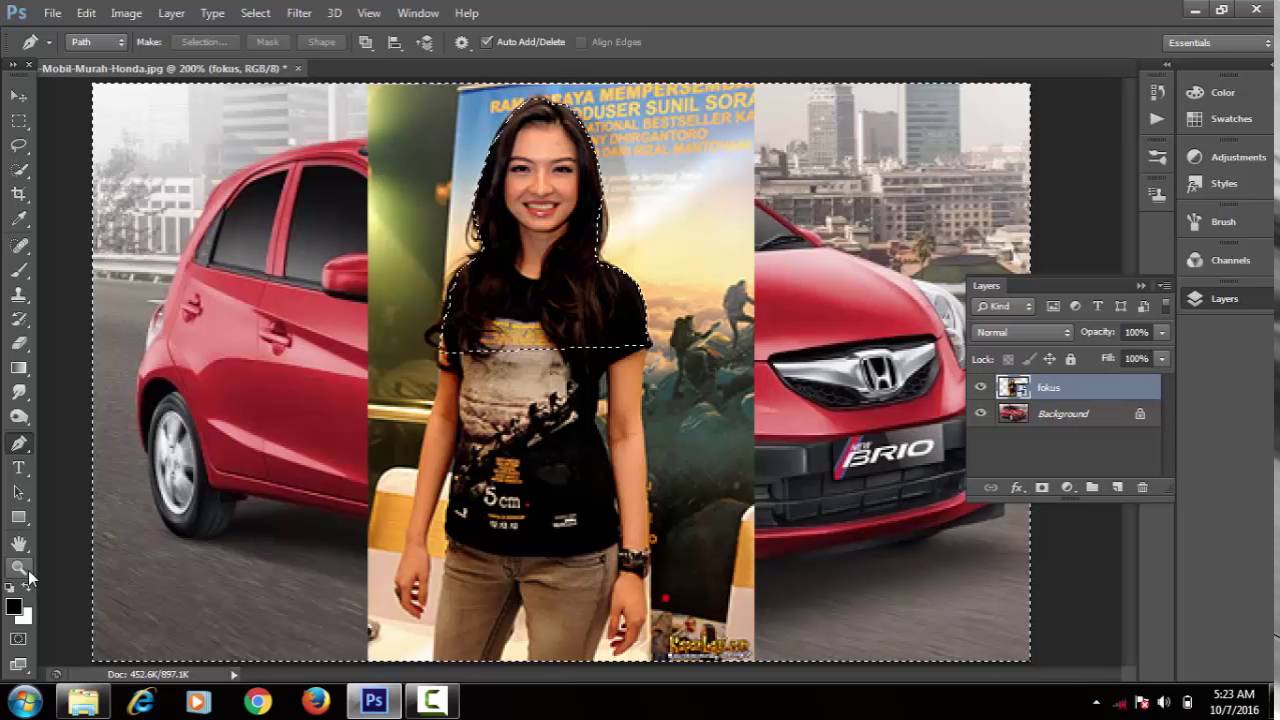Toggle Quick Mask mode icon

point(18,639)
